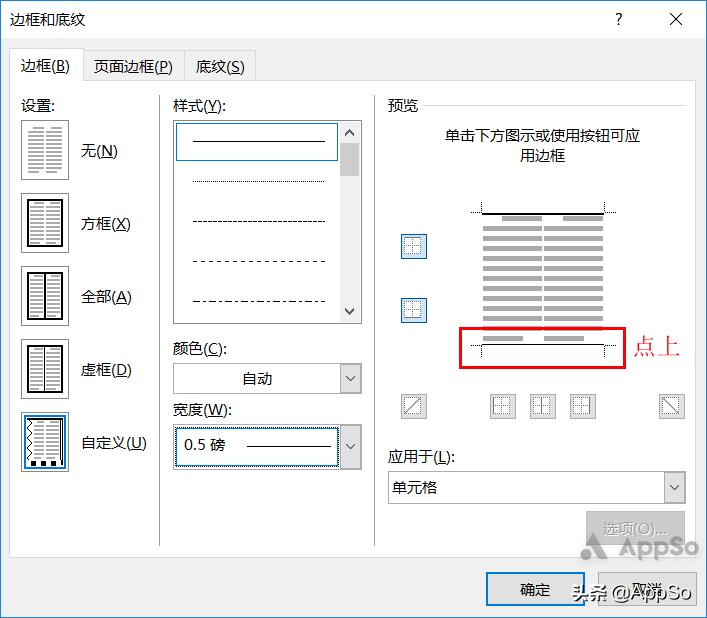Switch to the 边框(B) tab
Image resolution: width=707 pixels, height=618 pixels.
46,66
